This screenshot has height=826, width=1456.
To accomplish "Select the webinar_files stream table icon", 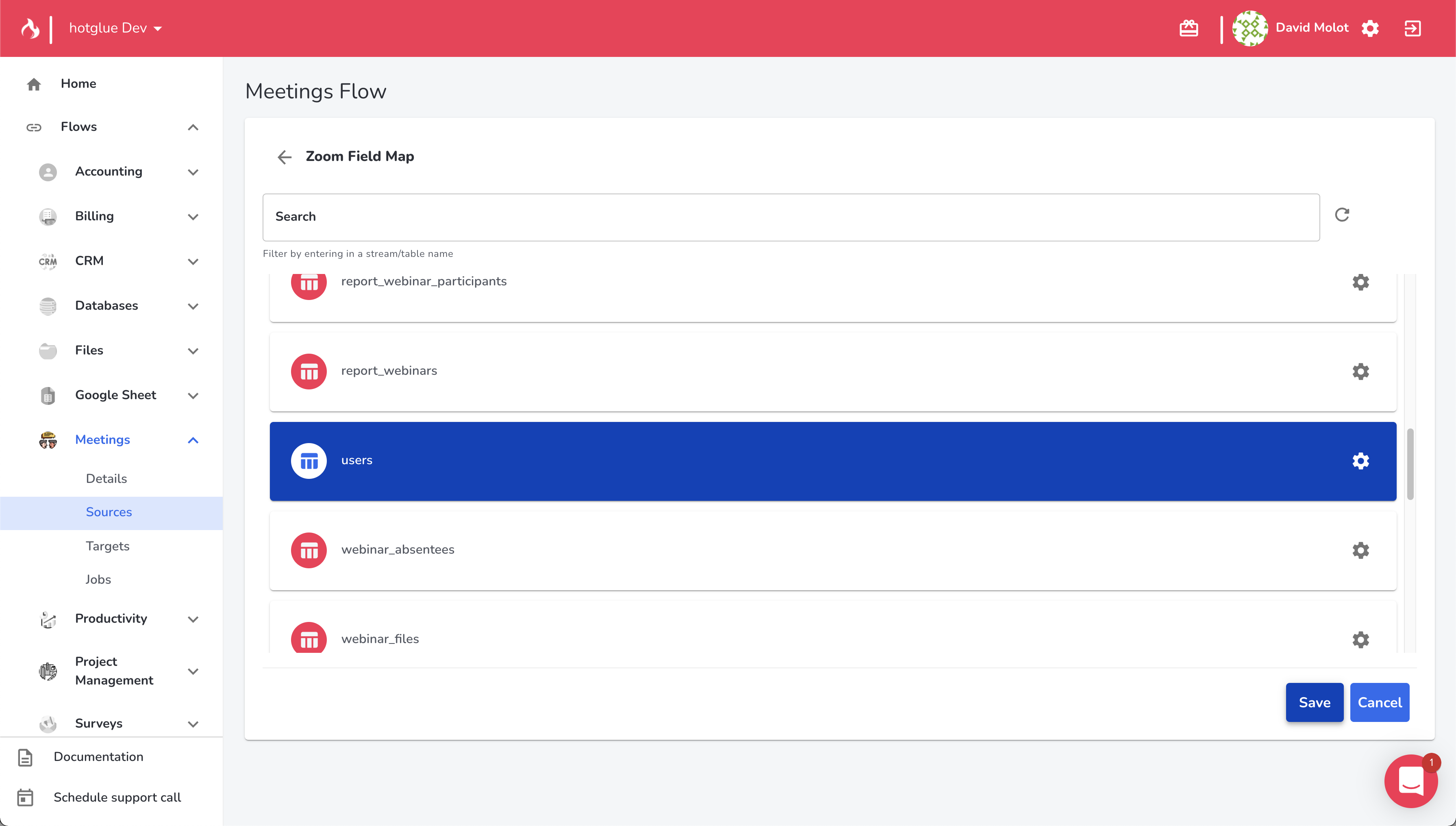I will coord(309,639).
